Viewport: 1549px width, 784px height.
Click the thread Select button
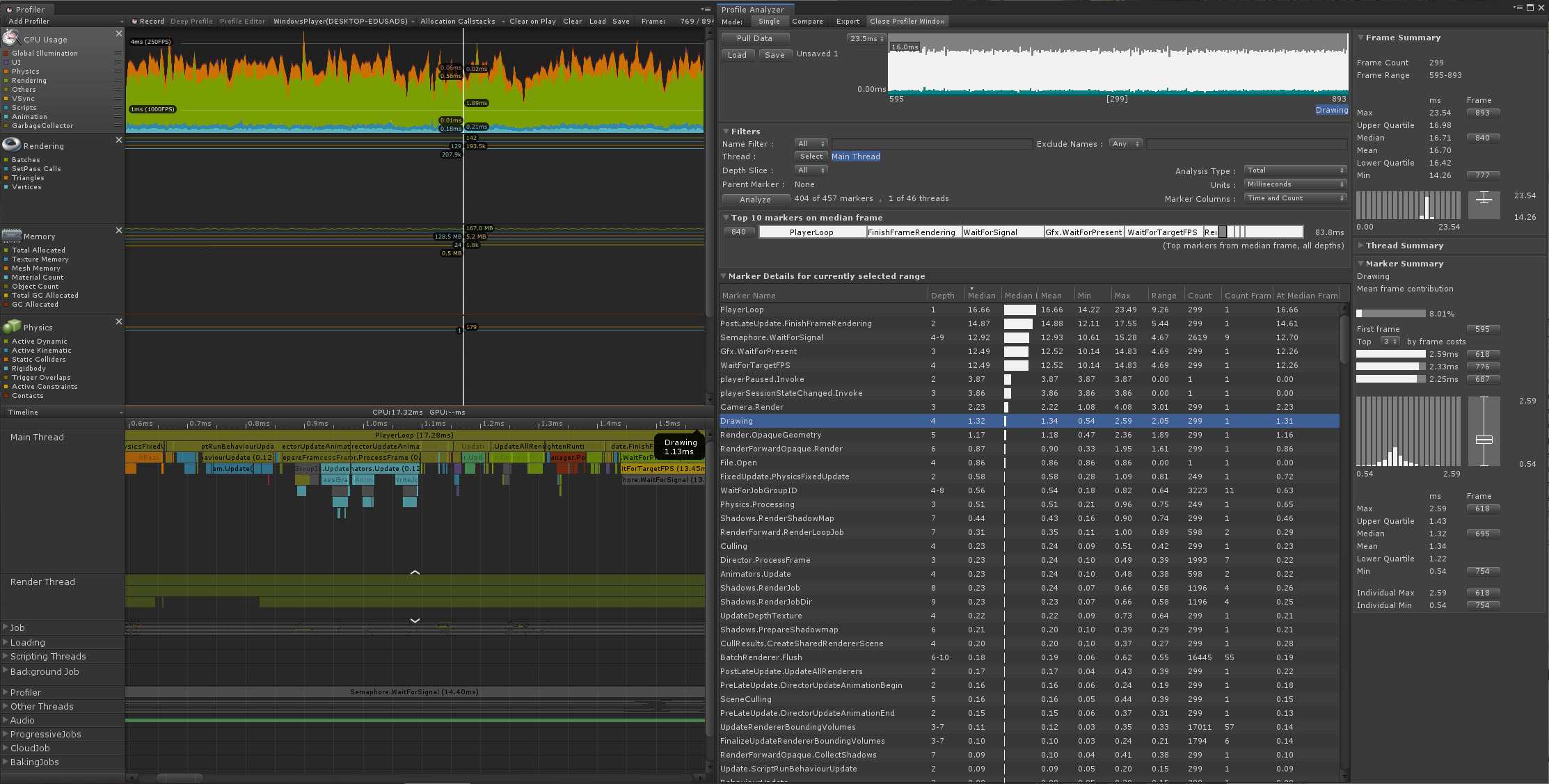[811, 157]
